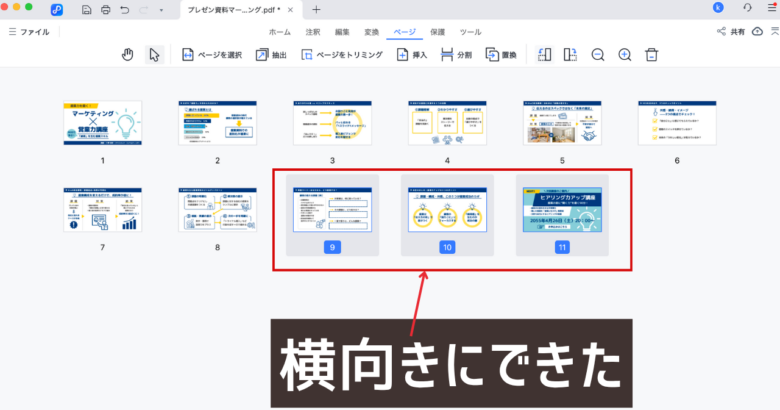This screenshot has width=780, height=410.
Task: Rotate pages left using rotate icon
Action: click(x=544, y=55)
